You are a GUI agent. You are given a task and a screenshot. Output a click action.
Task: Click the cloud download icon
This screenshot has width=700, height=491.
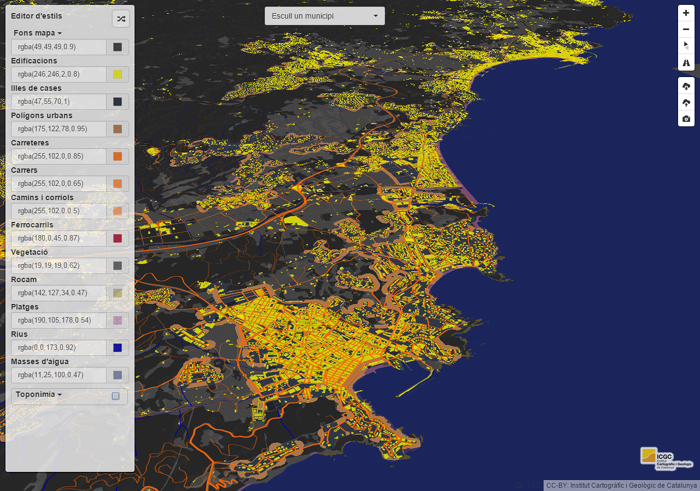tap(686, 86)
